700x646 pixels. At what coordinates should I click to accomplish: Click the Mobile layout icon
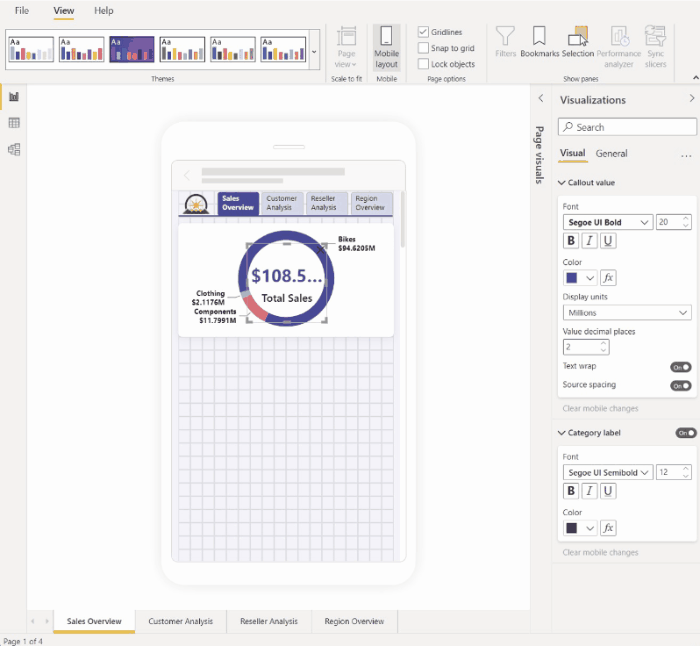386,46
